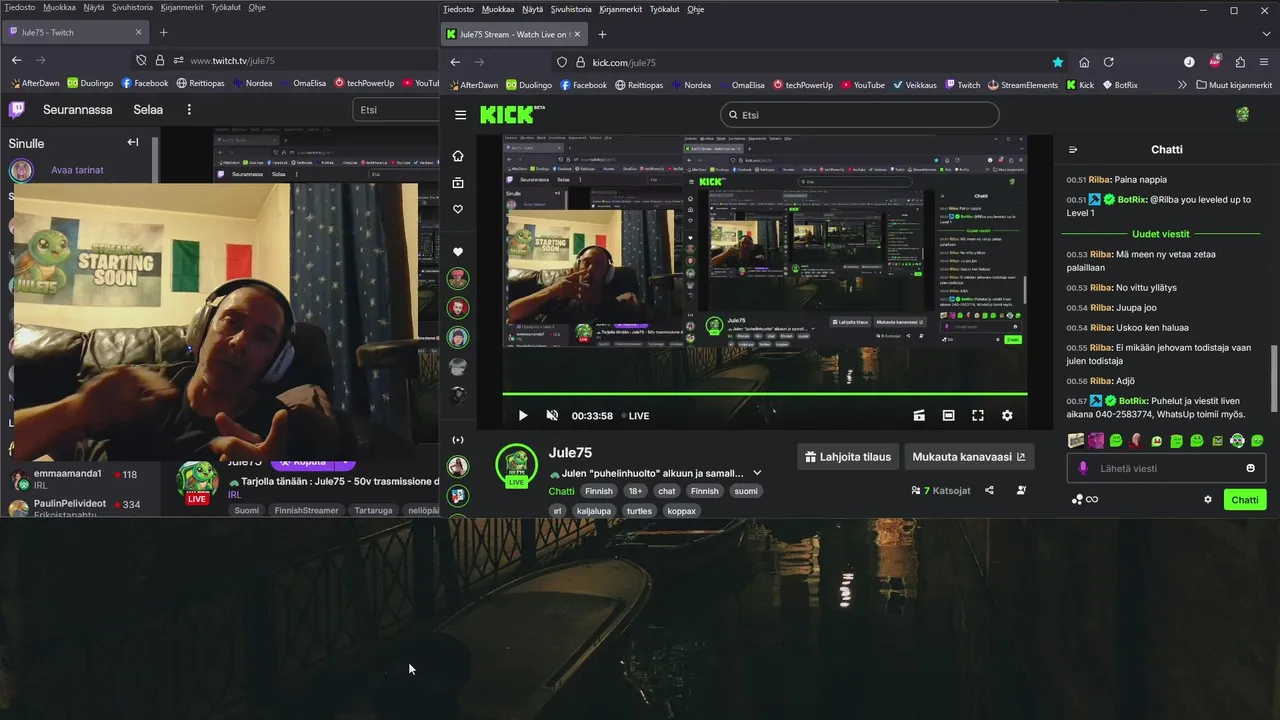The width and height of the screenshot is (1280, 720).
Task: Collapse the Kick Chatti panel
Action: (x=1073, y=150)
